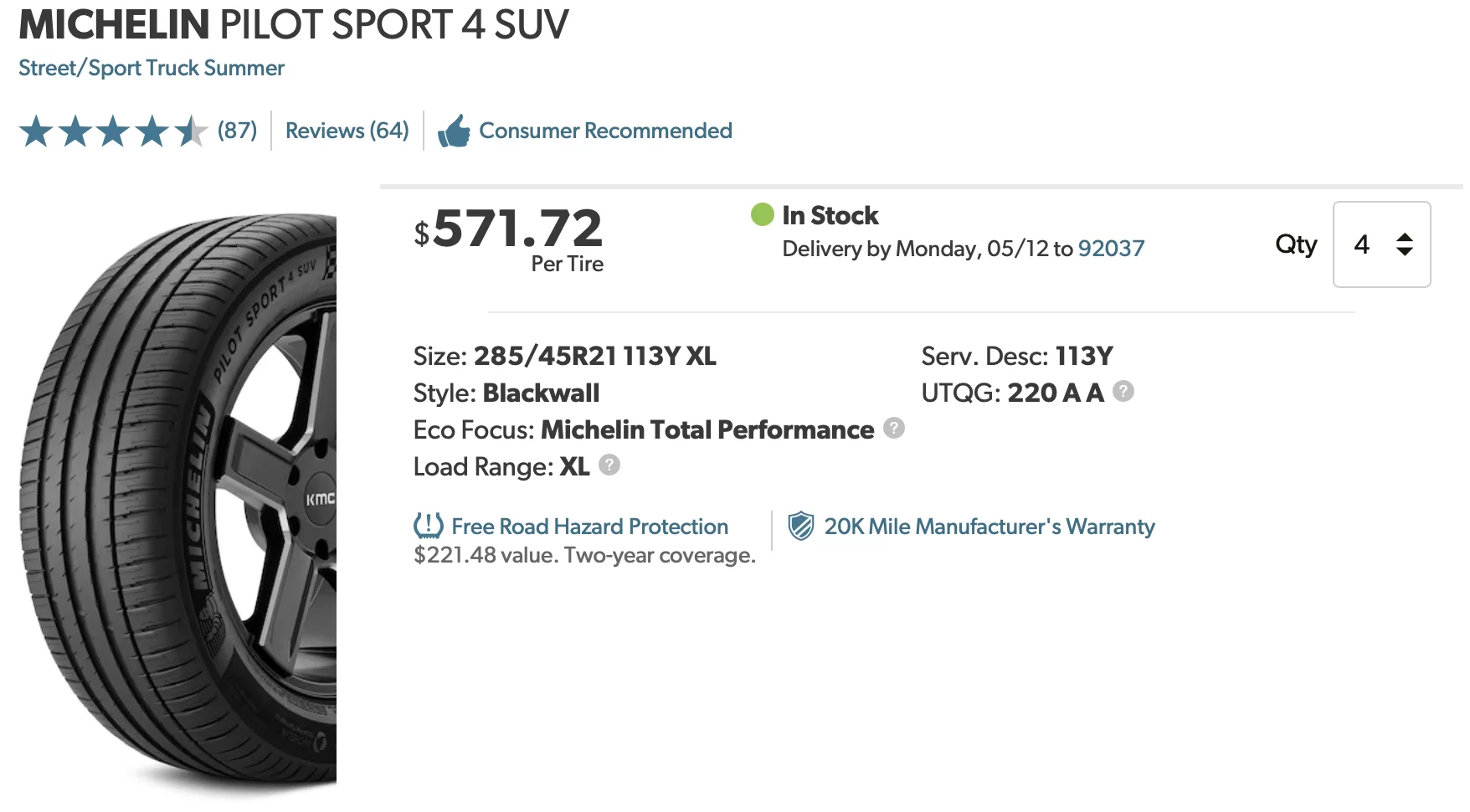Screen dimensions: 1470x812
Task: View 20K Mile Manufacturer's Warranty details
Action: (x=989, y=527)
